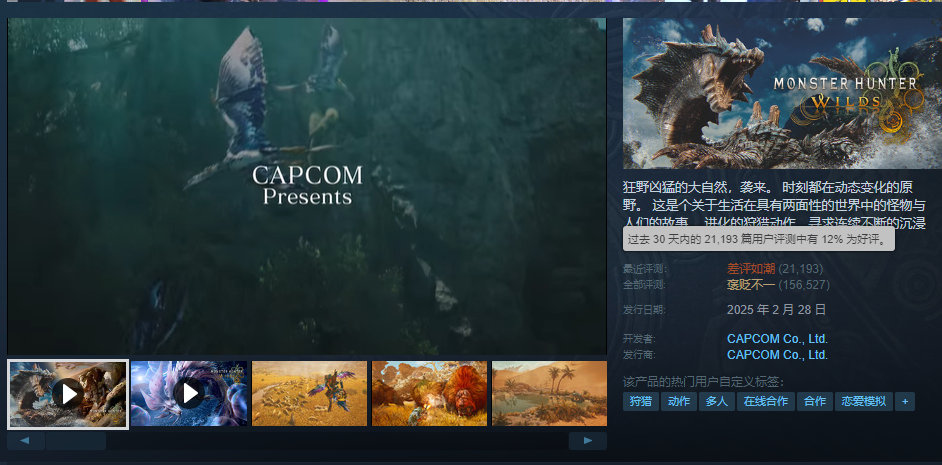The width and height of the screenshot is (942, 465).
Task: Open the screenshot of hunter riding purple mount
Action: (x=309, y=394)
